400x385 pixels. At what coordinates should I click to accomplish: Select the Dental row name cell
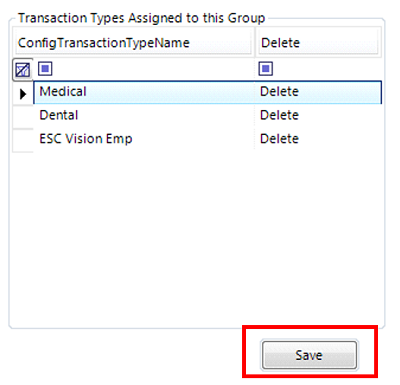click(144, 115)
